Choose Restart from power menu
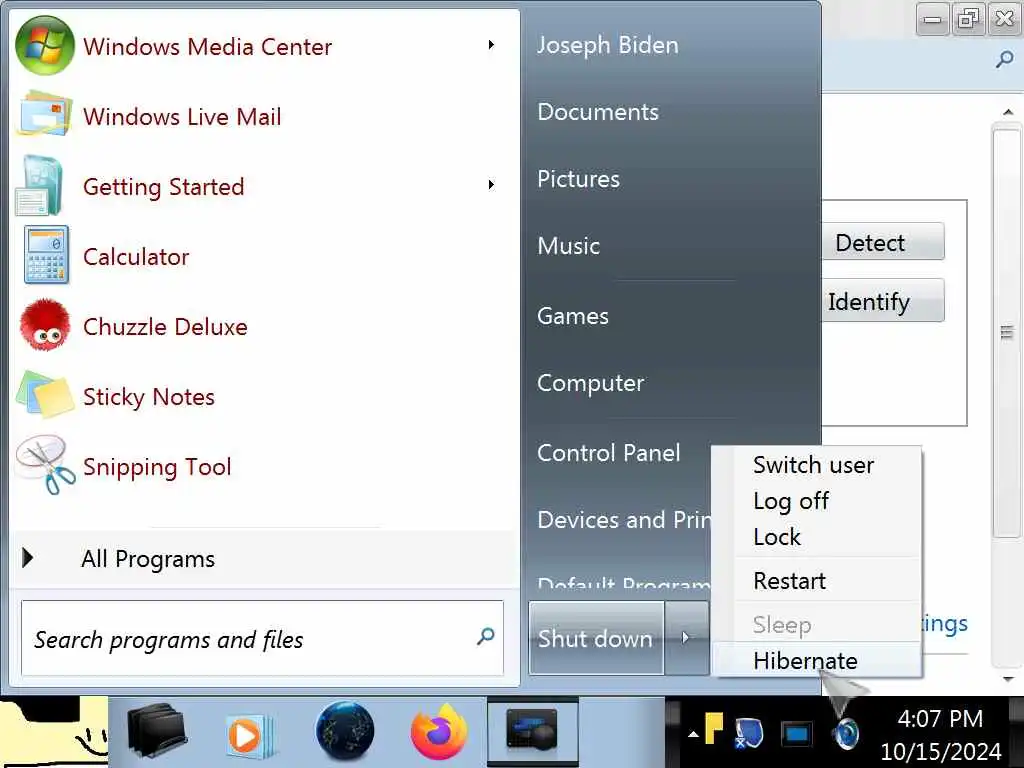This screenshot has height=768, width=1024. tap(789, 581)
